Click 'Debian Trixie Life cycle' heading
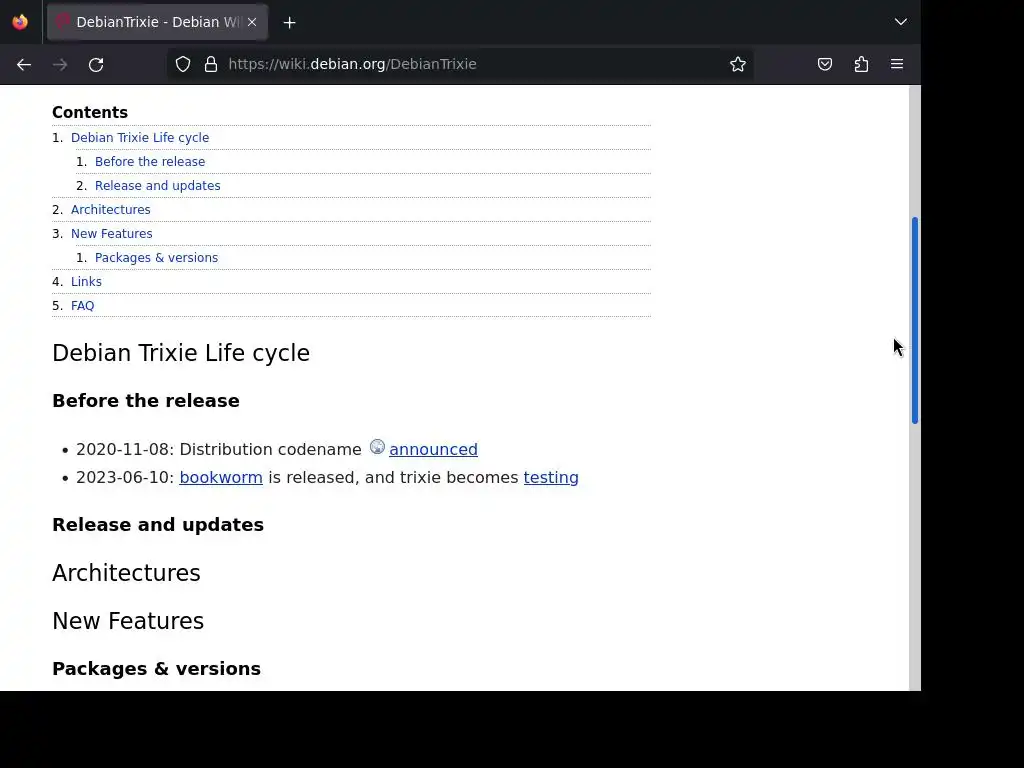This screenshot has height=768, width=1024. [x=181, y=353]
